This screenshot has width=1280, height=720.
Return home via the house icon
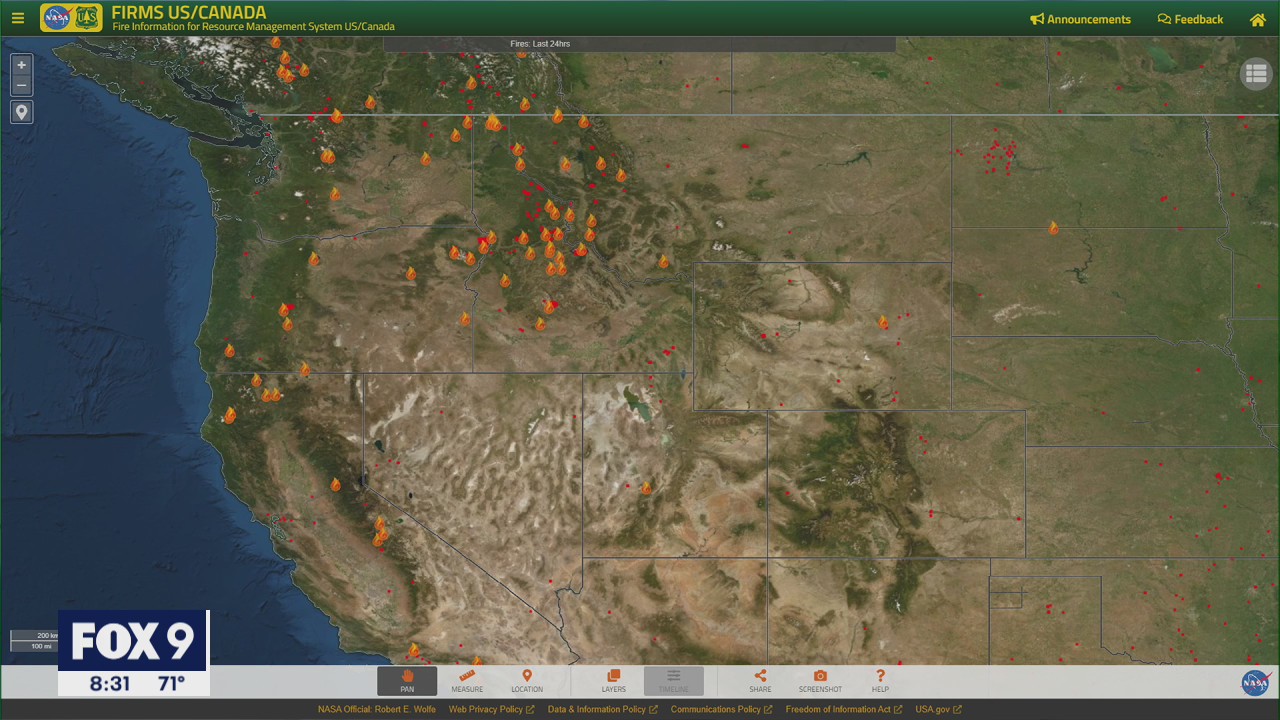click(1257, 19)
